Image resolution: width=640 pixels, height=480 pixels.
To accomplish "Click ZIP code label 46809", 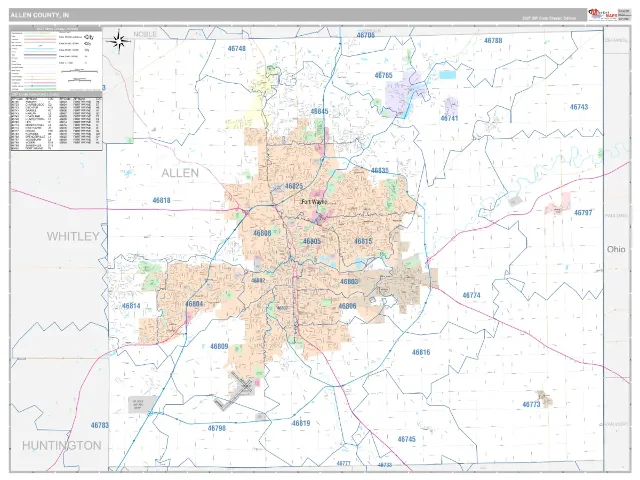I will 219,347.
